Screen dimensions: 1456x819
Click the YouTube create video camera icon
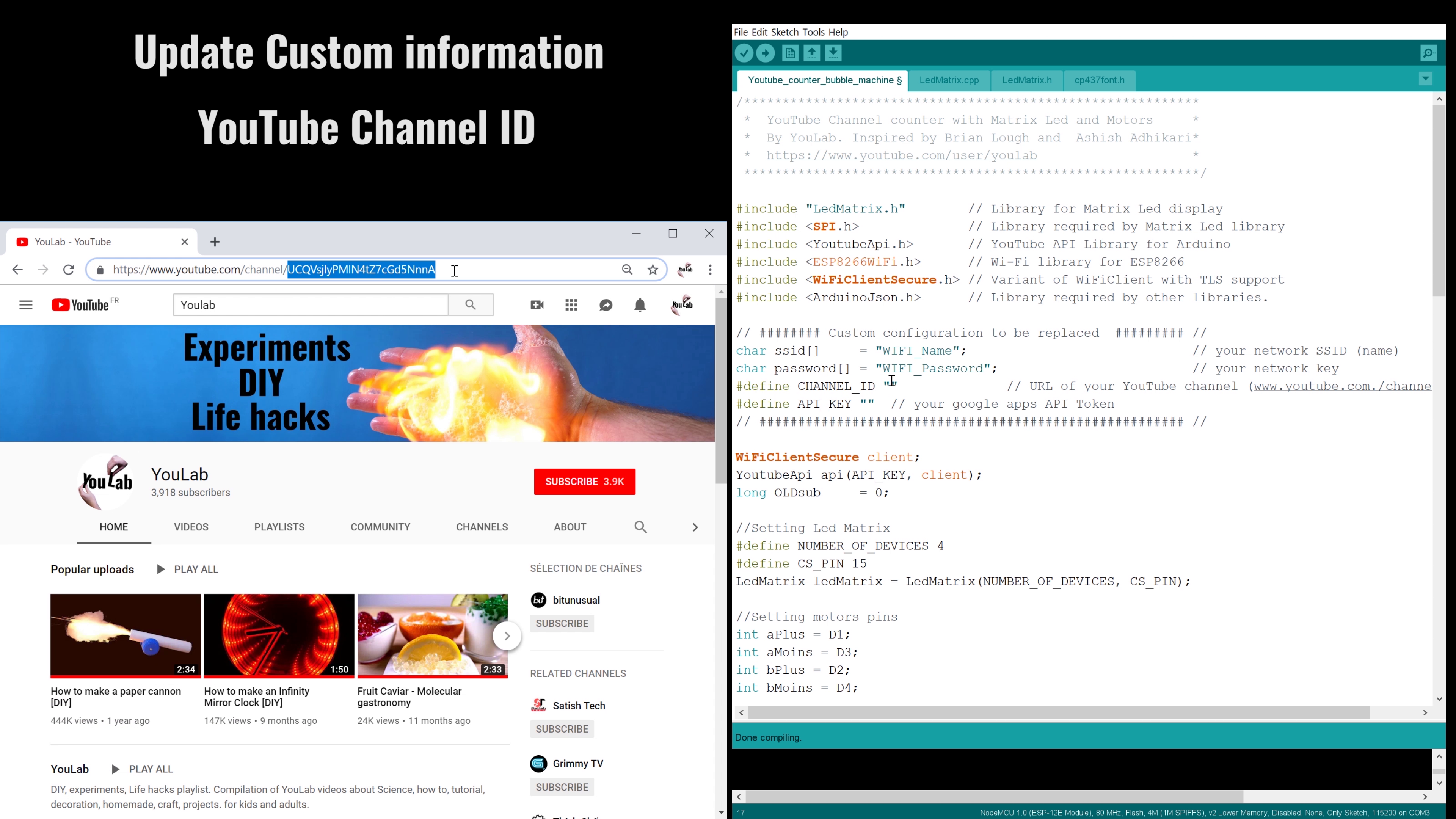tap(537, 305)
